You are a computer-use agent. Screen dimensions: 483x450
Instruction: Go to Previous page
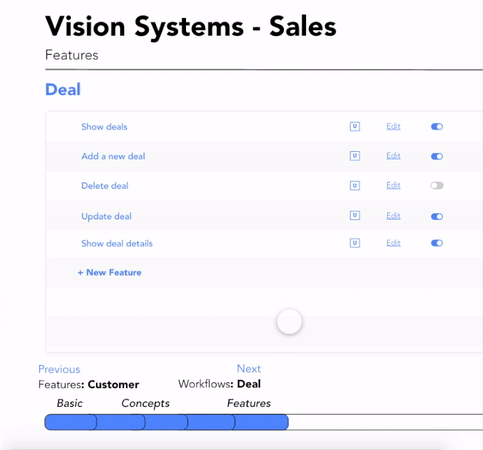(59, 369)
